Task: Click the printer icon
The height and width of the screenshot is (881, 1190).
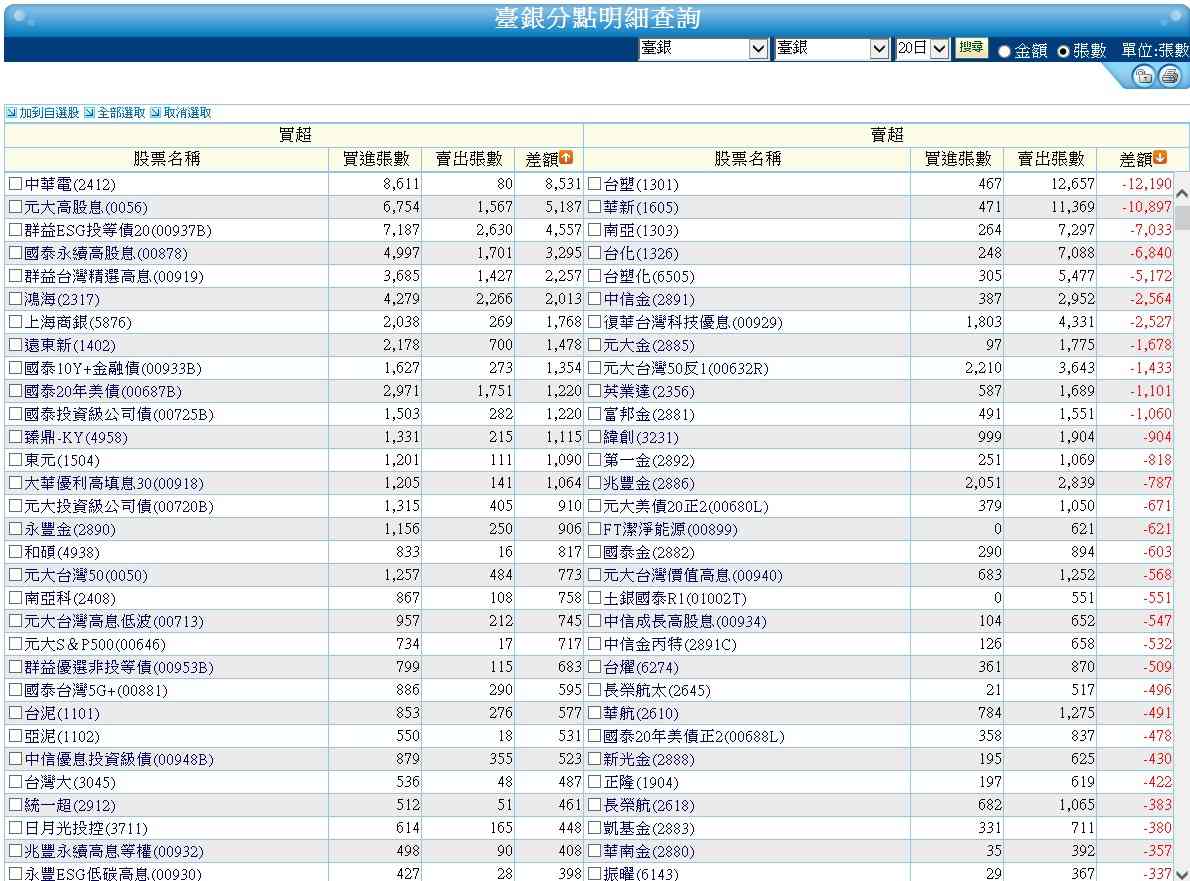Action: click(x=1170, y=75)
